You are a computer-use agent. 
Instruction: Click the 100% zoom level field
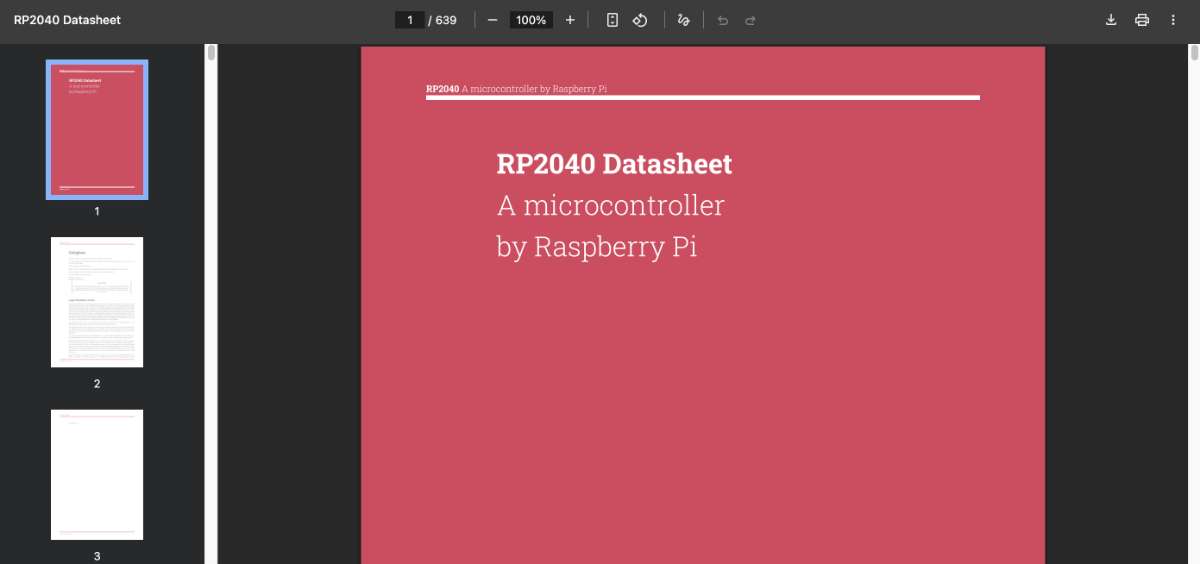(531, 20)
